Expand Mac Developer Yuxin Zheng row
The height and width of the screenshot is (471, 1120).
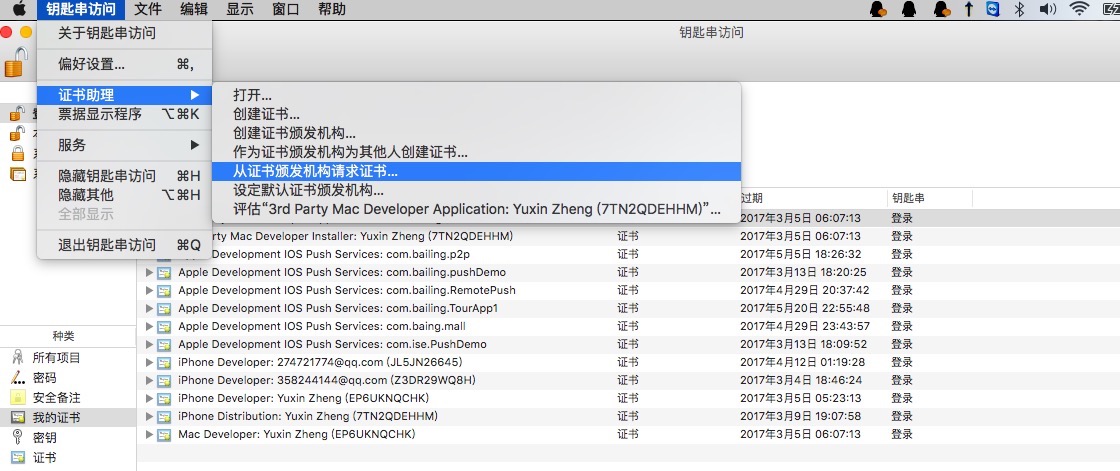tap(149, 434)
